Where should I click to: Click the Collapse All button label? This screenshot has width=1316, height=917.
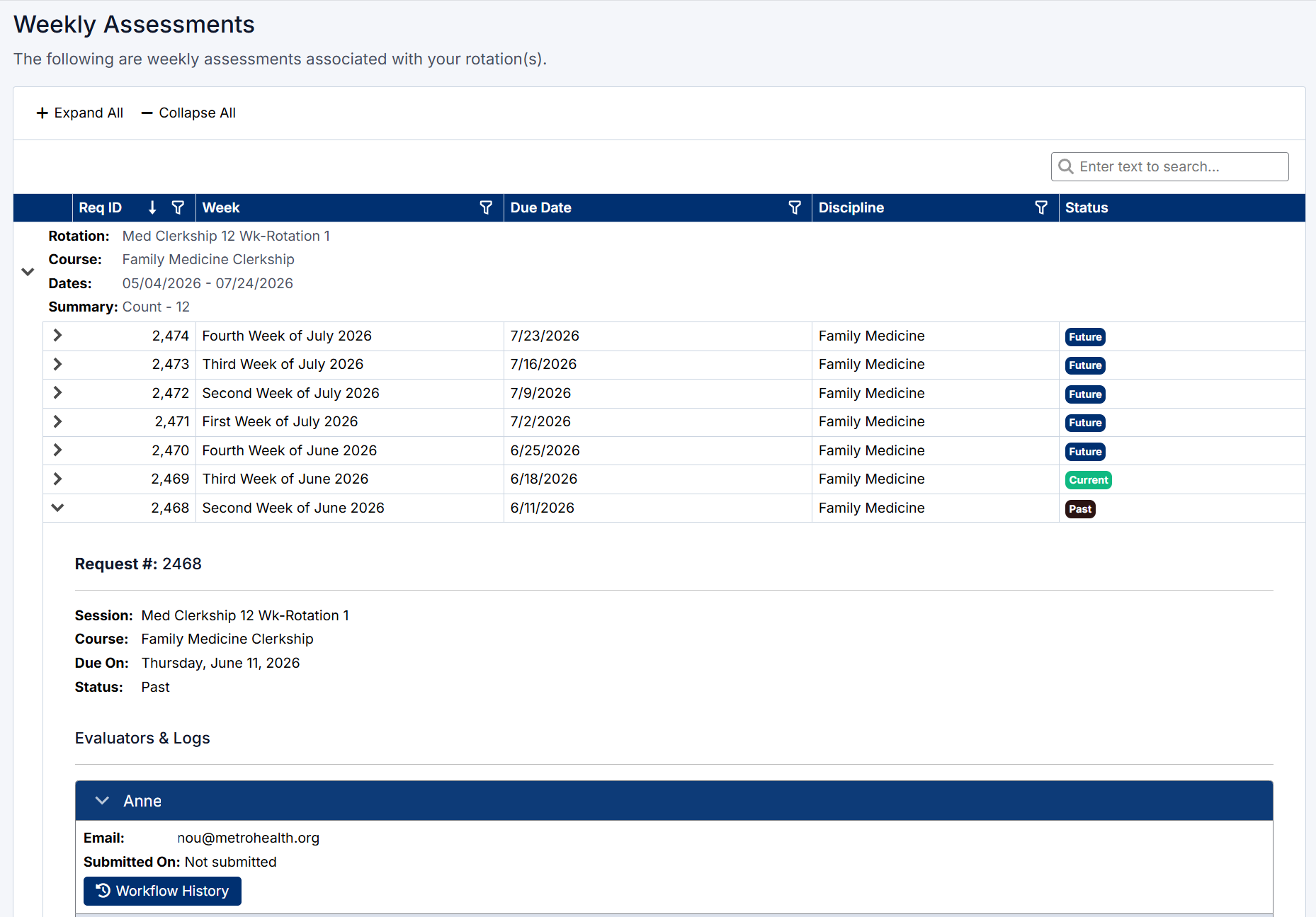pyautogui.click(x=197, y=113)
